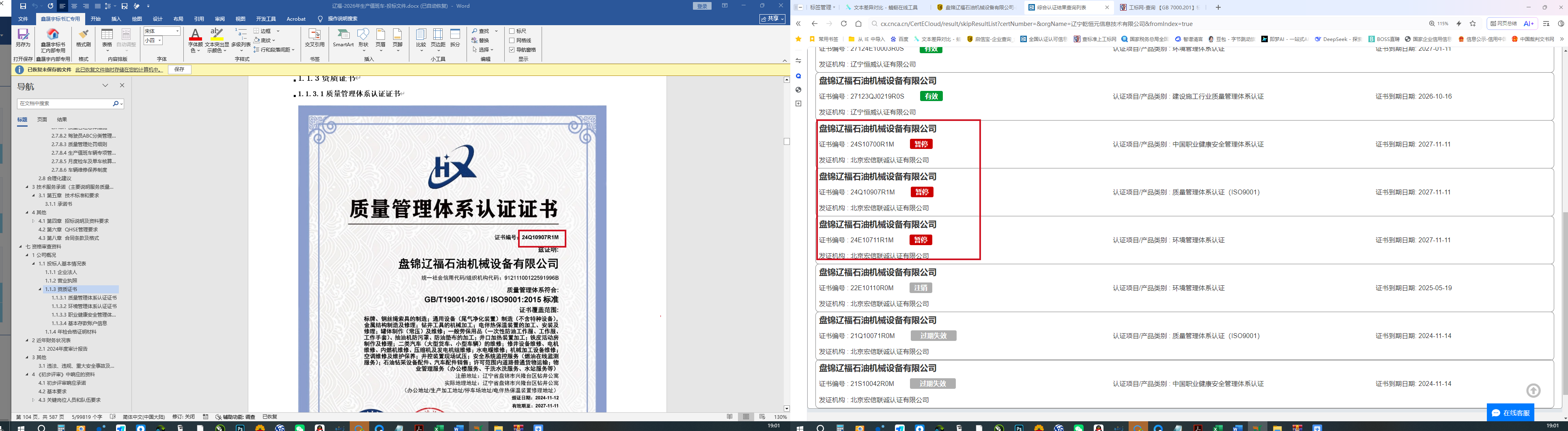Open the font name dropdown showing 宋体
1568x431 pixels.
[x=177, y=31]
